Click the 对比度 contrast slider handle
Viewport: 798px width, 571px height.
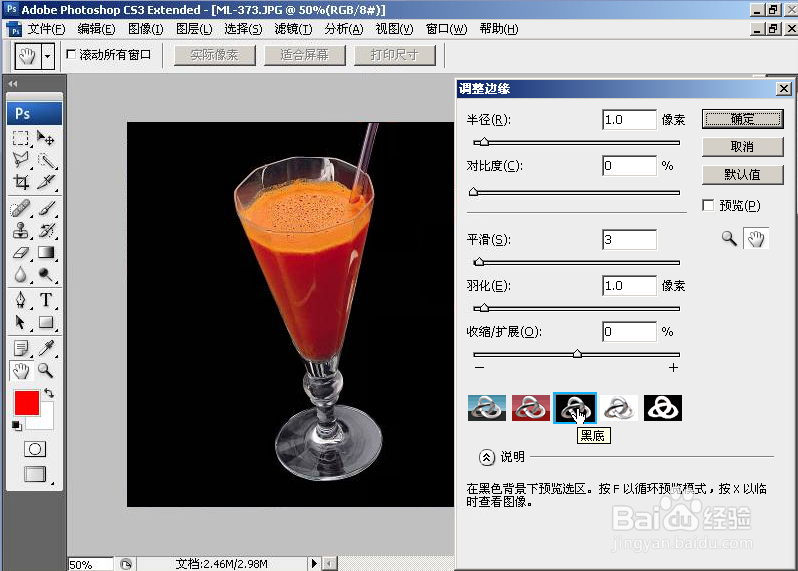pyautogui.click(x=474, y=192)
